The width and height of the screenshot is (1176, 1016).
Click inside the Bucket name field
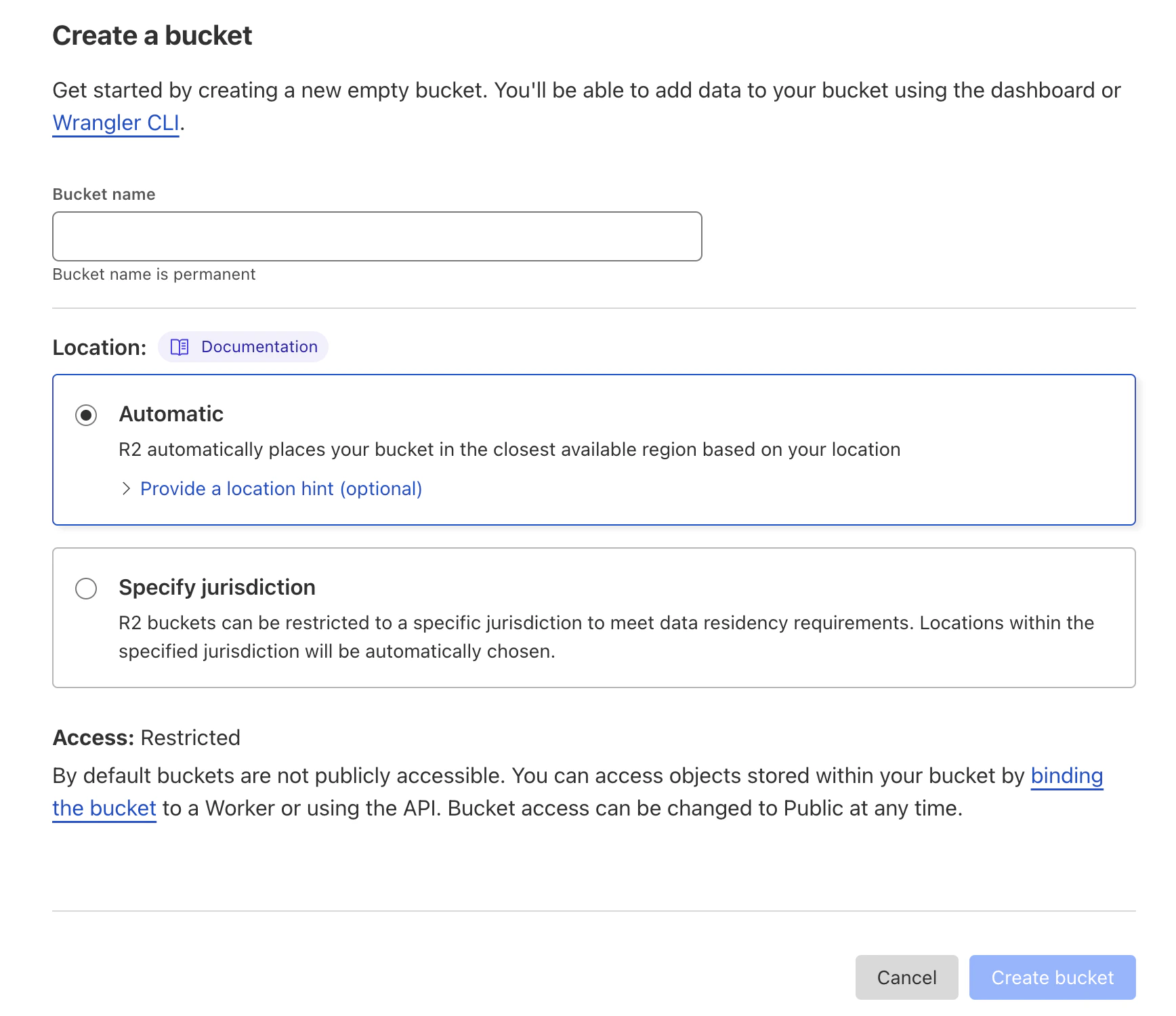pyautogui.click(x=377, y=236)
